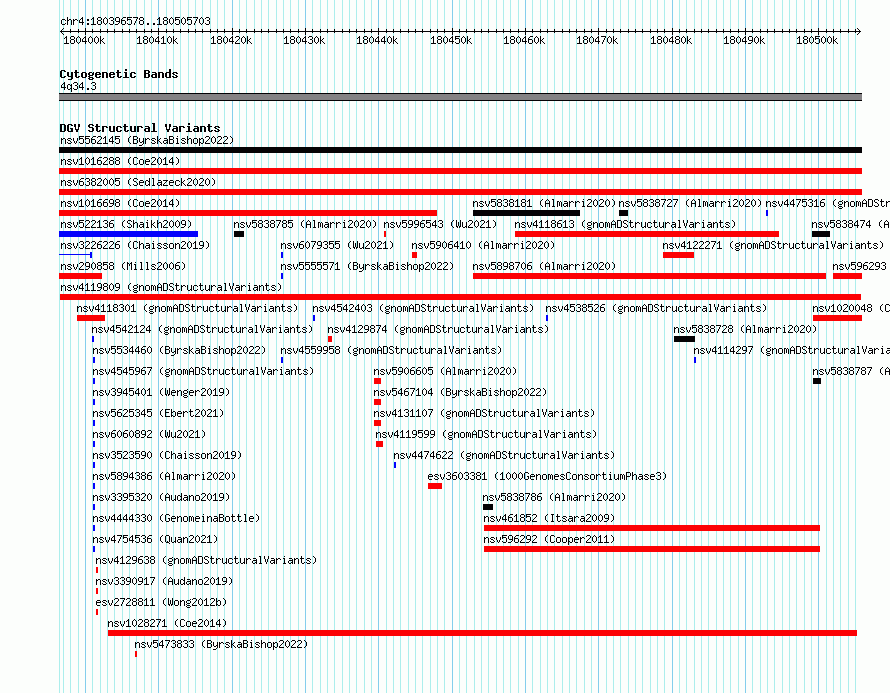Open the nsv4122271 gnomAD variant label
The width and height of the screenshot is (890, 693).
click(773, 245)
